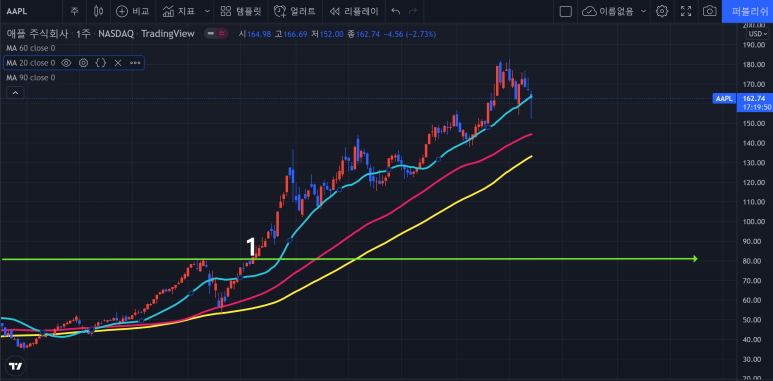
Task: Click the high value 고166.69
Action: pyautogui.click(x=291, y=34)
